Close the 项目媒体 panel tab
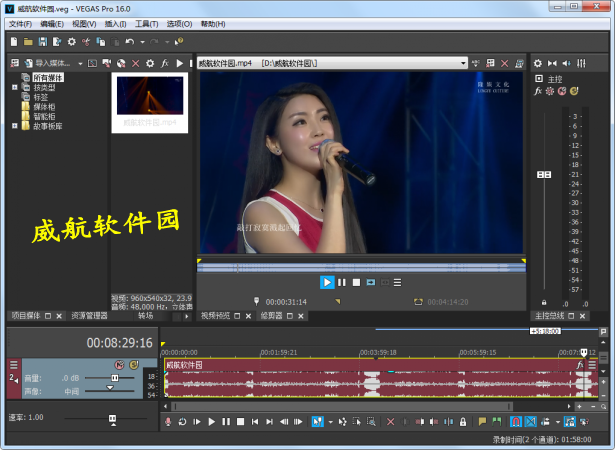The height and width of the screenshot is (450, 615). point(59,316)
